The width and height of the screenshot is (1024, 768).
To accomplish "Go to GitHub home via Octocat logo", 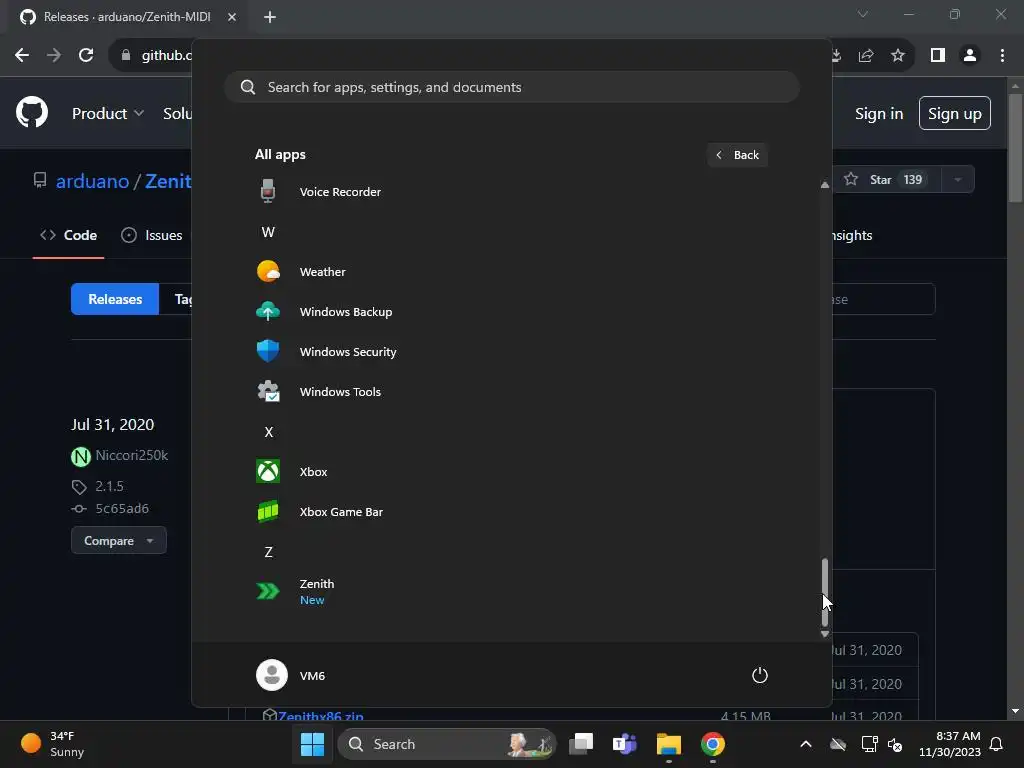I will click(32, 112).
